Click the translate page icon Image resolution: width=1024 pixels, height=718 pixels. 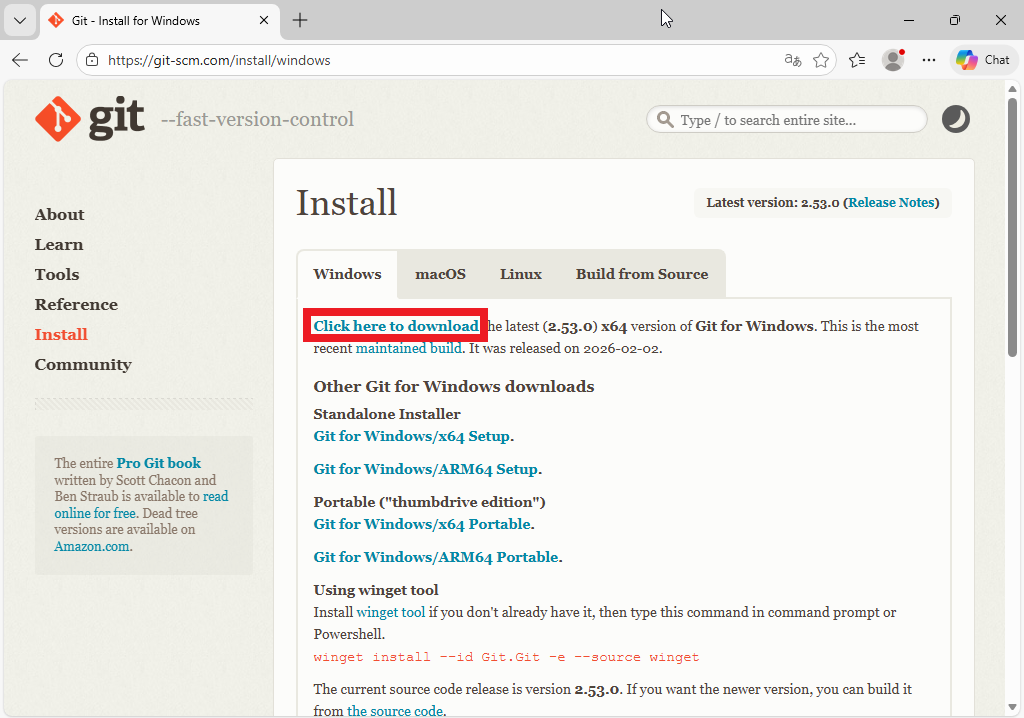coord(793,60)
